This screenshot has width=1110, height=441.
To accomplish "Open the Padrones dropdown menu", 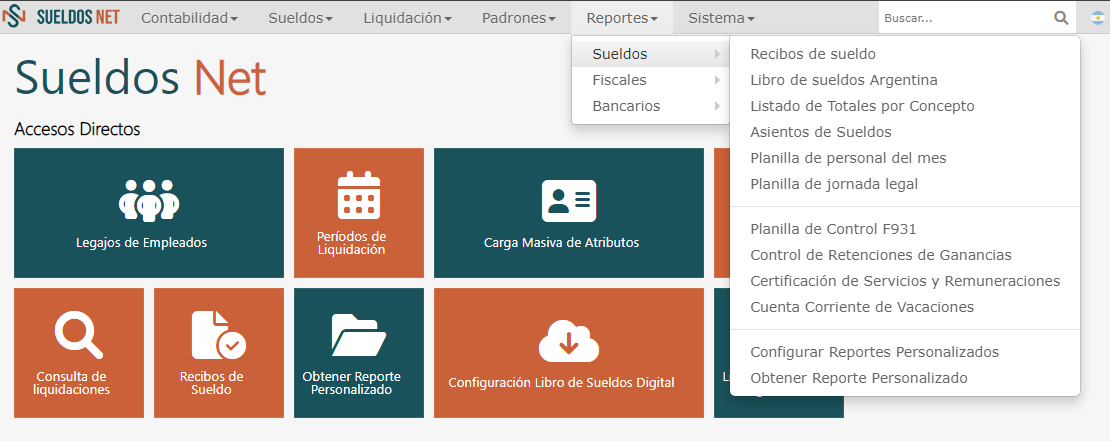I will 519,18.
